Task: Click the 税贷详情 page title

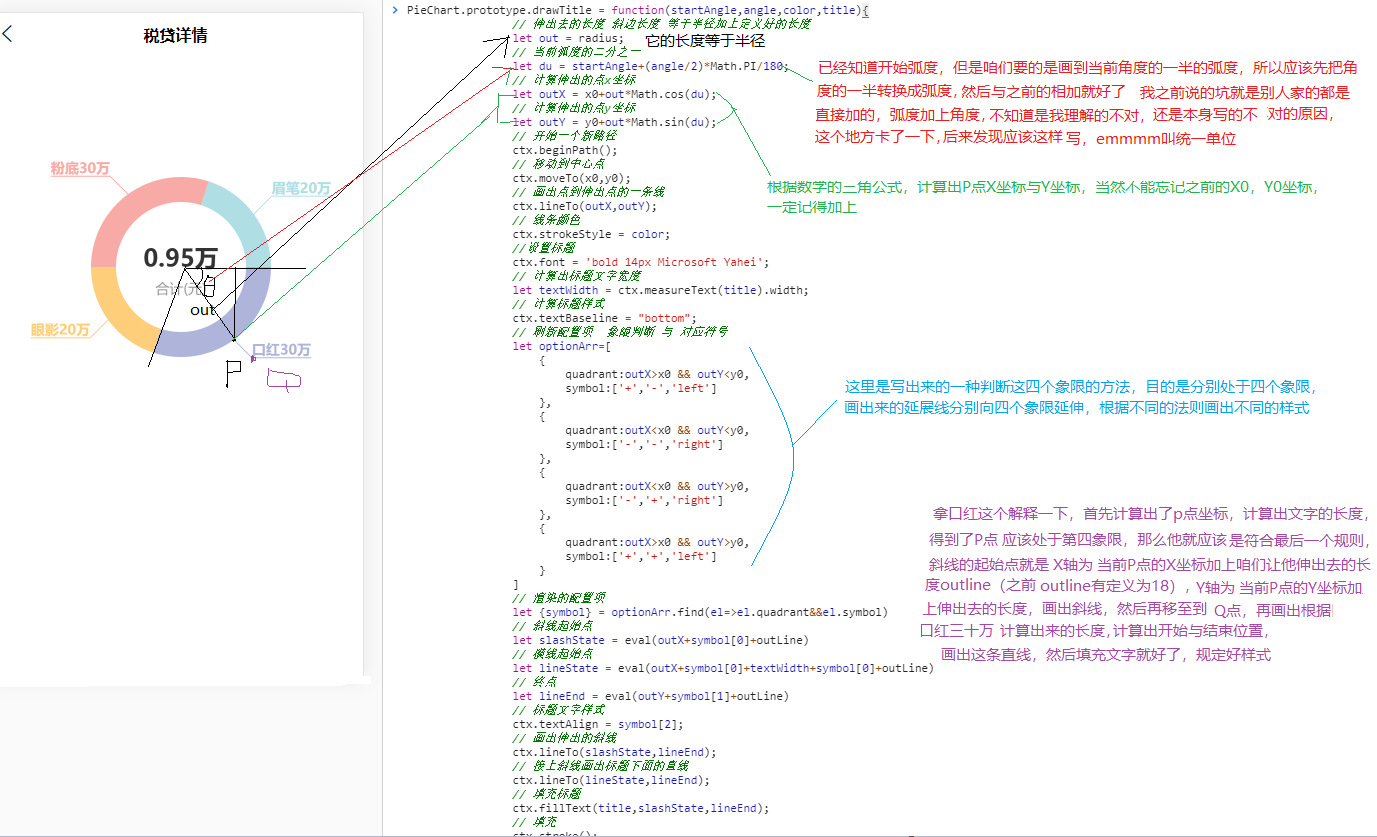Action: tap(176, 36)
